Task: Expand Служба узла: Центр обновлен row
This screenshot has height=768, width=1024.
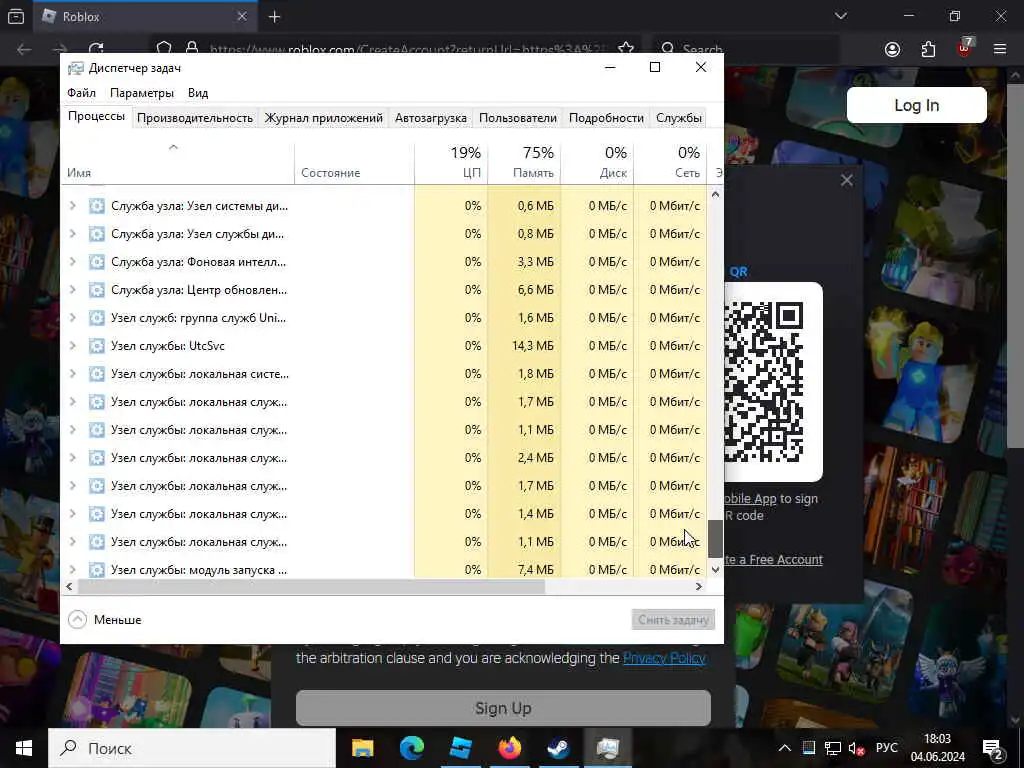Action: point(72,290)
